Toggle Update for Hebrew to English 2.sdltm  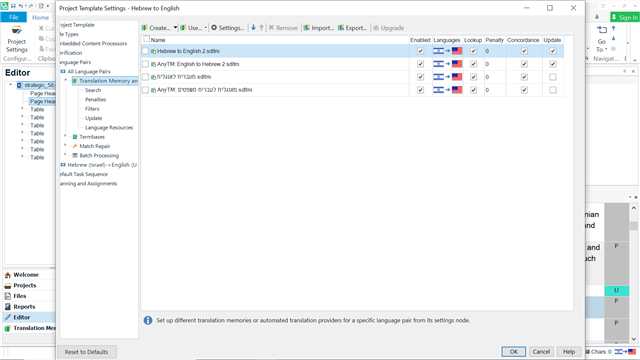tap(553, 51)
